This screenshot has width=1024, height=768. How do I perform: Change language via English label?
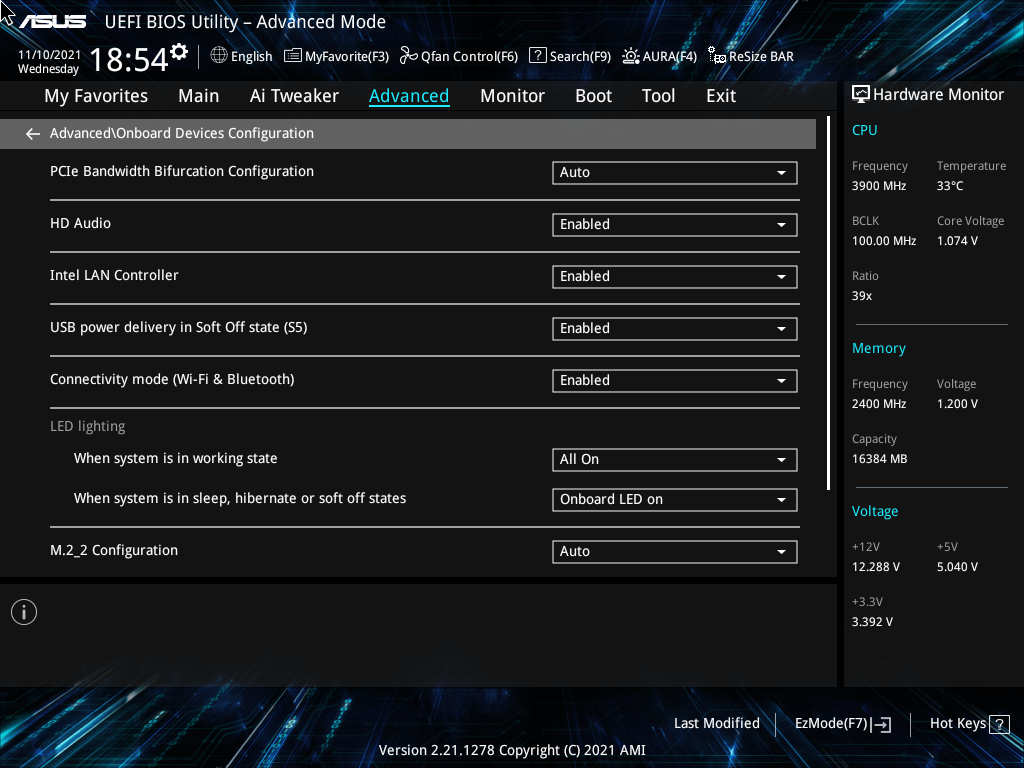(x=251, y=56)
